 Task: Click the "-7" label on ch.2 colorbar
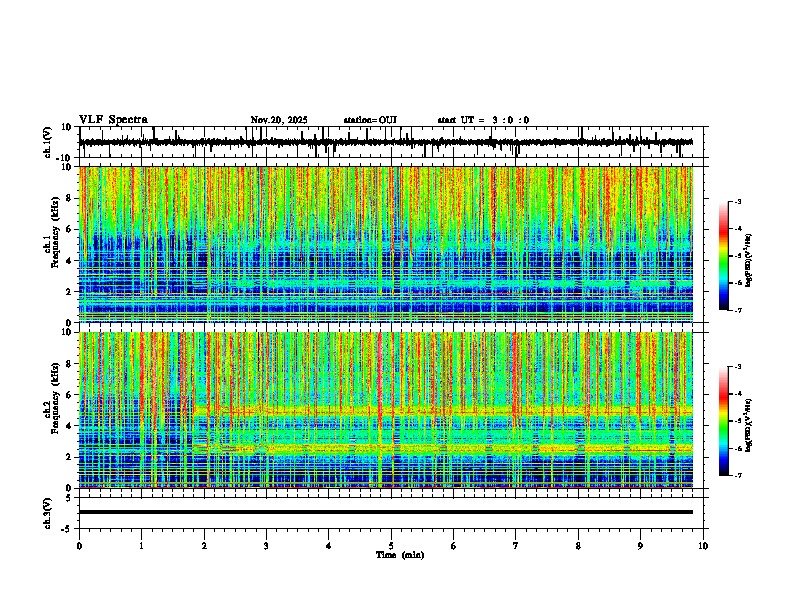(x=737, y=476)
